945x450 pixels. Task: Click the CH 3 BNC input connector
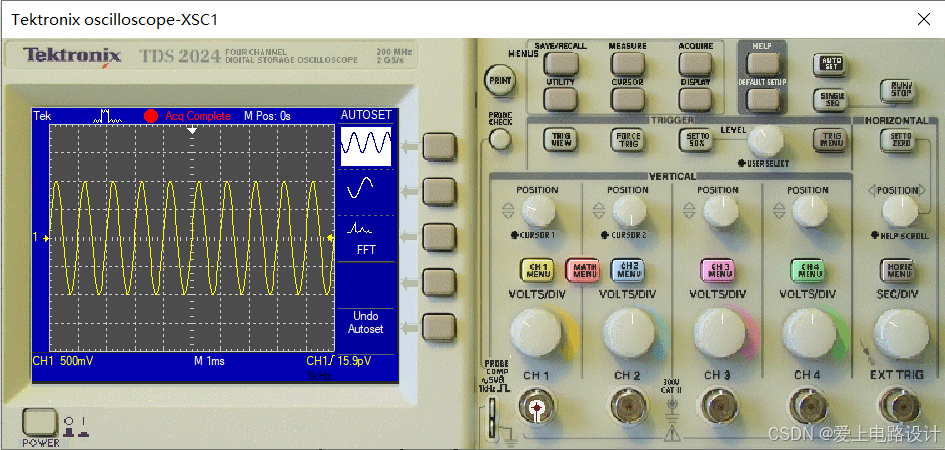point(718,408)
